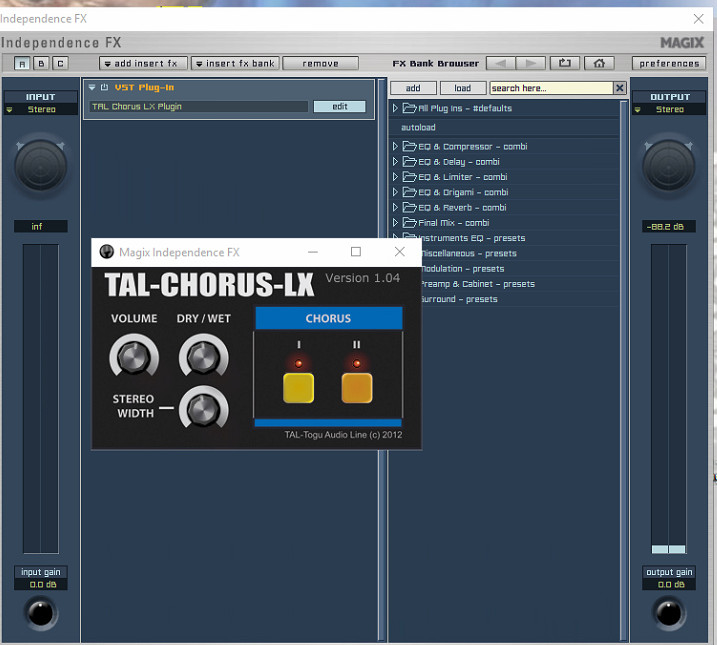The height and width of the screenshot is (645, 717).
Task: Toggle Chorus II orange button
Action: click(x=357, y=388)
